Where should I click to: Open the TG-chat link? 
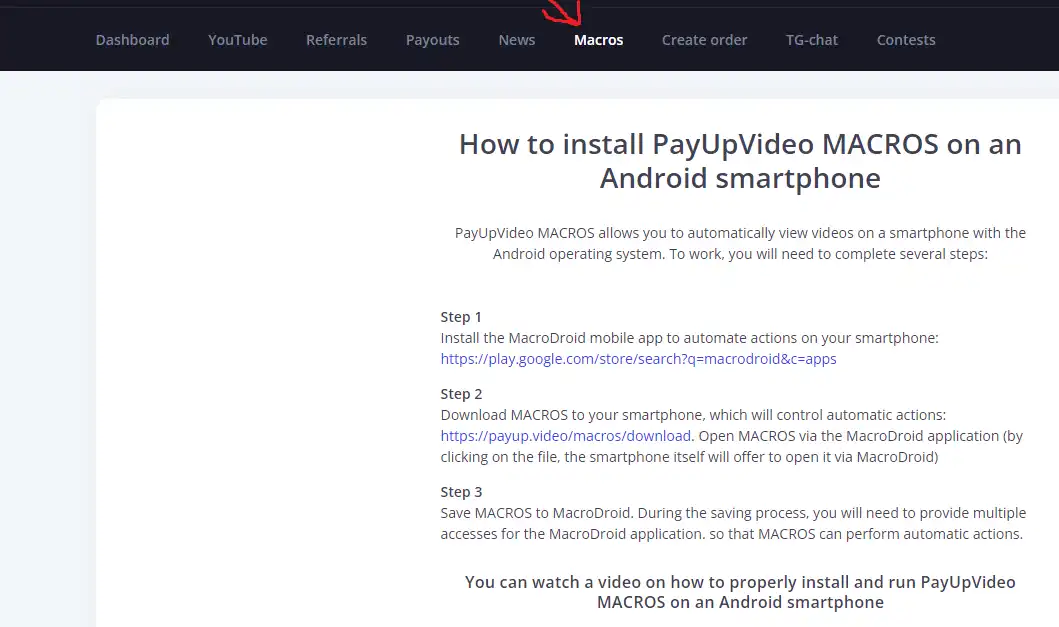pyautogui.click(x=812, y=40)
